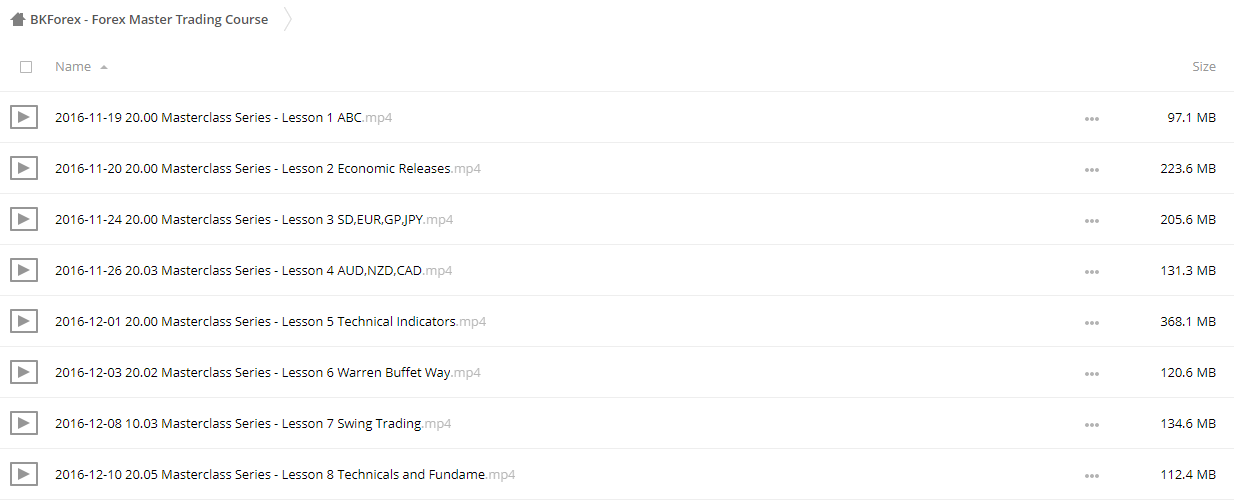Click the 368.1 MB size of Lesson 5
The width and height of the screenshot is (1234, 502).
point(1188,321)
